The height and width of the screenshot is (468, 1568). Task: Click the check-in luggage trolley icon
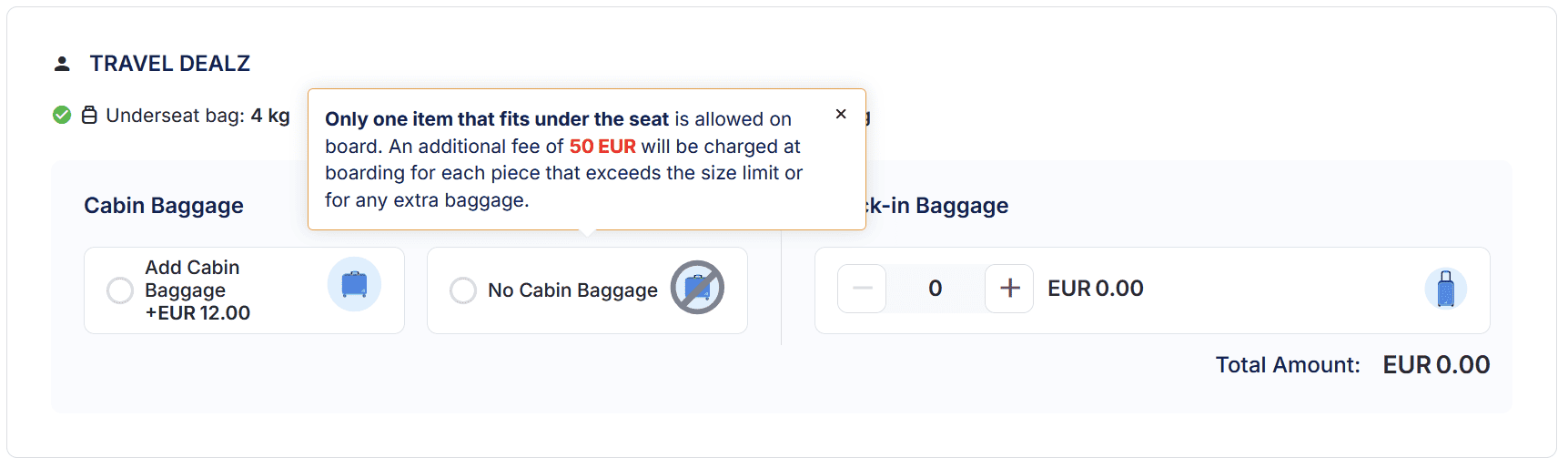(1445, 290)
